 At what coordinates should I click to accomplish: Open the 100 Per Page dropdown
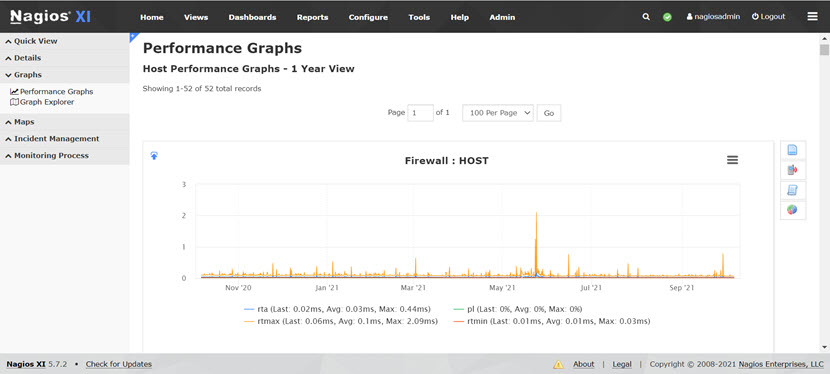click(x=498, y=113)
